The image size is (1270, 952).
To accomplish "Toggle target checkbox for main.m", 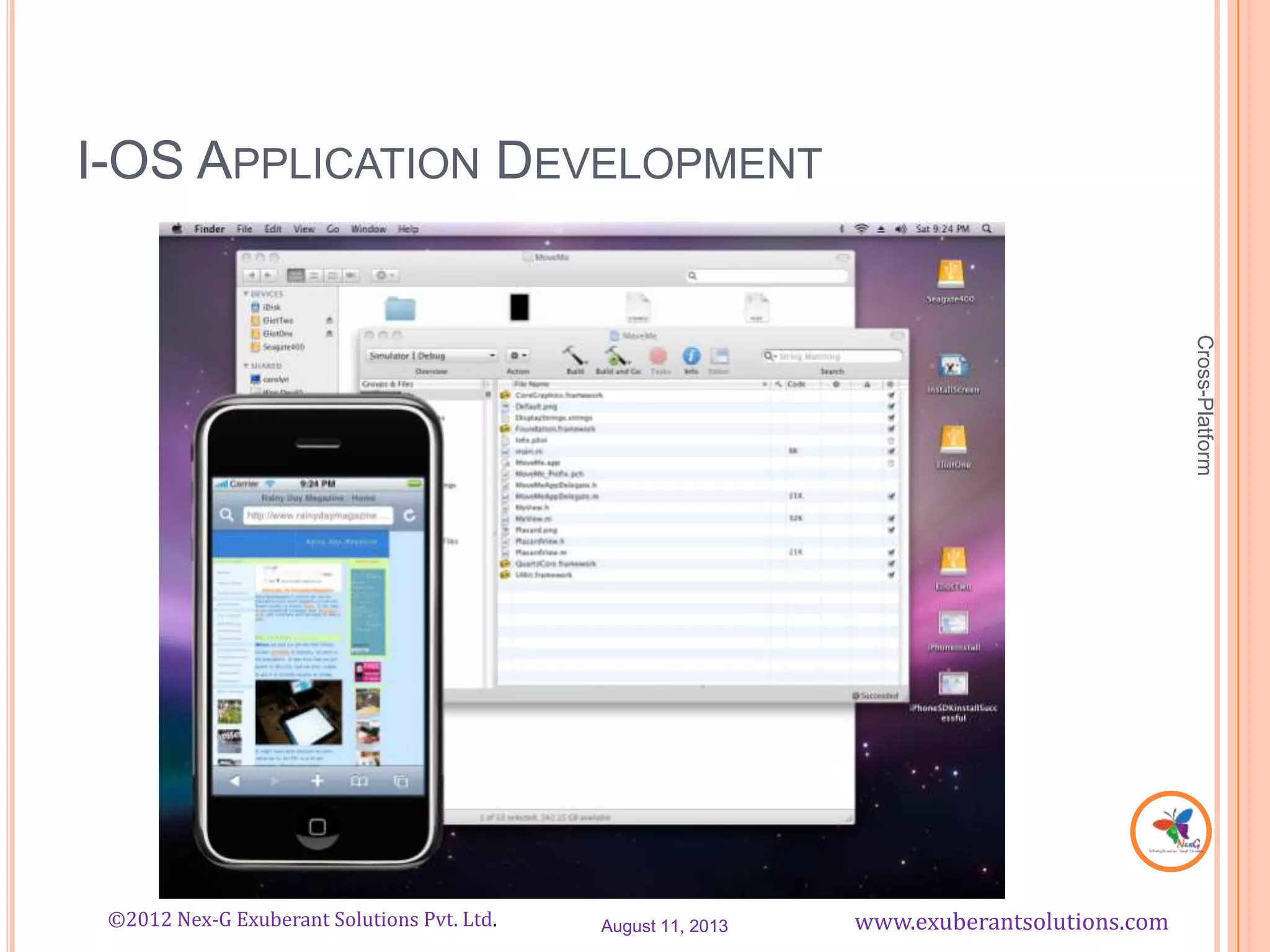I will click(891, 452).
